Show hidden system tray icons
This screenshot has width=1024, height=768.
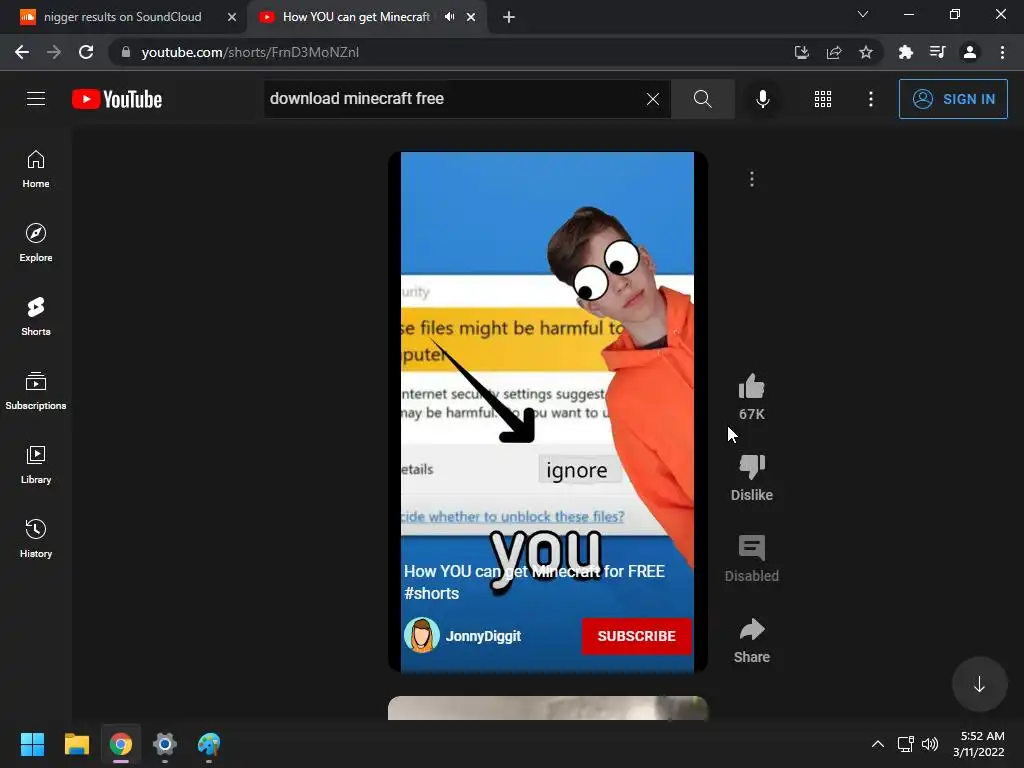[878, 744]
